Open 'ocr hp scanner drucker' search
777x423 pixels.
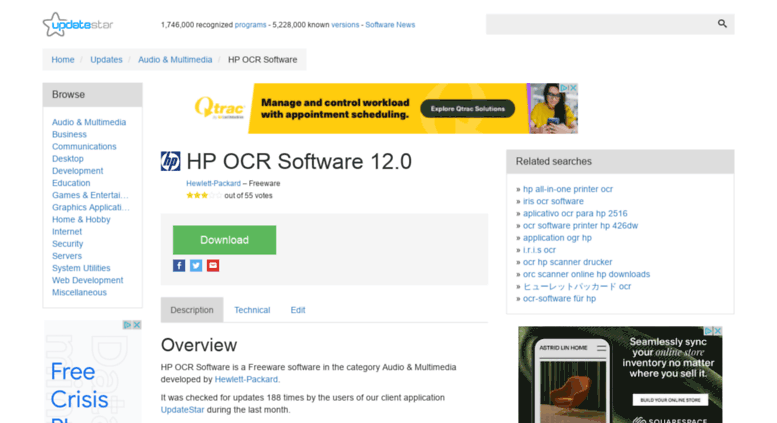click(567, 262)
